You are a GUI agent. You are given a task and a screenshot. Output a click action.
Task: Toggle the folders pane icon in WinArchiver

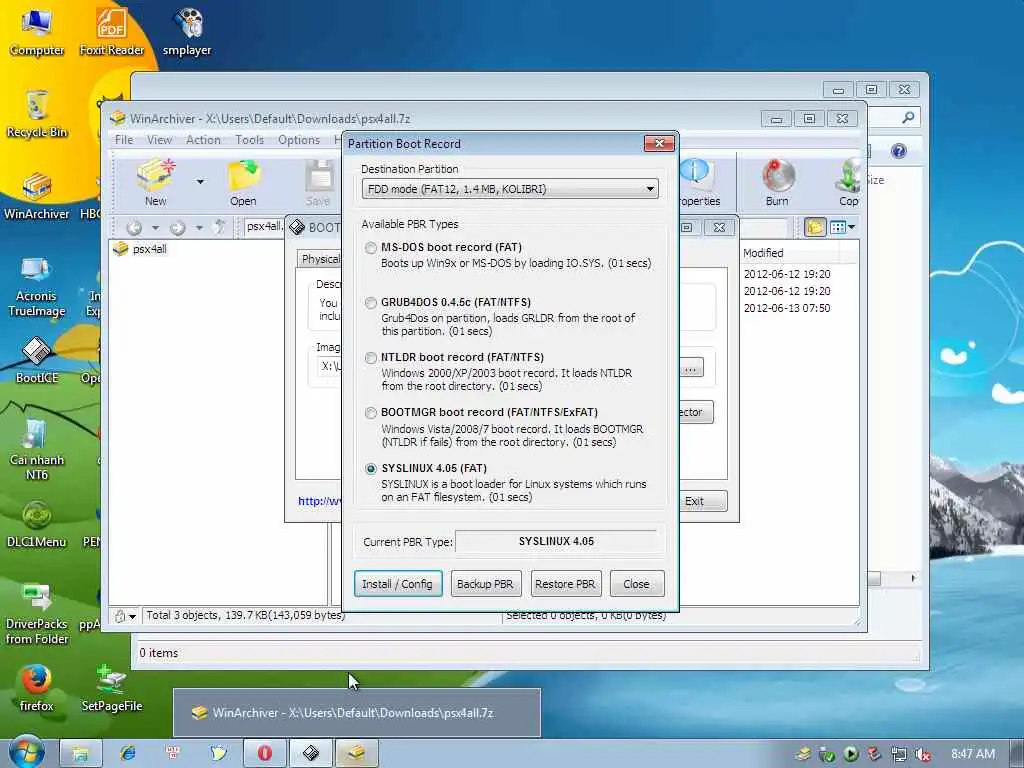pos(815,227)
